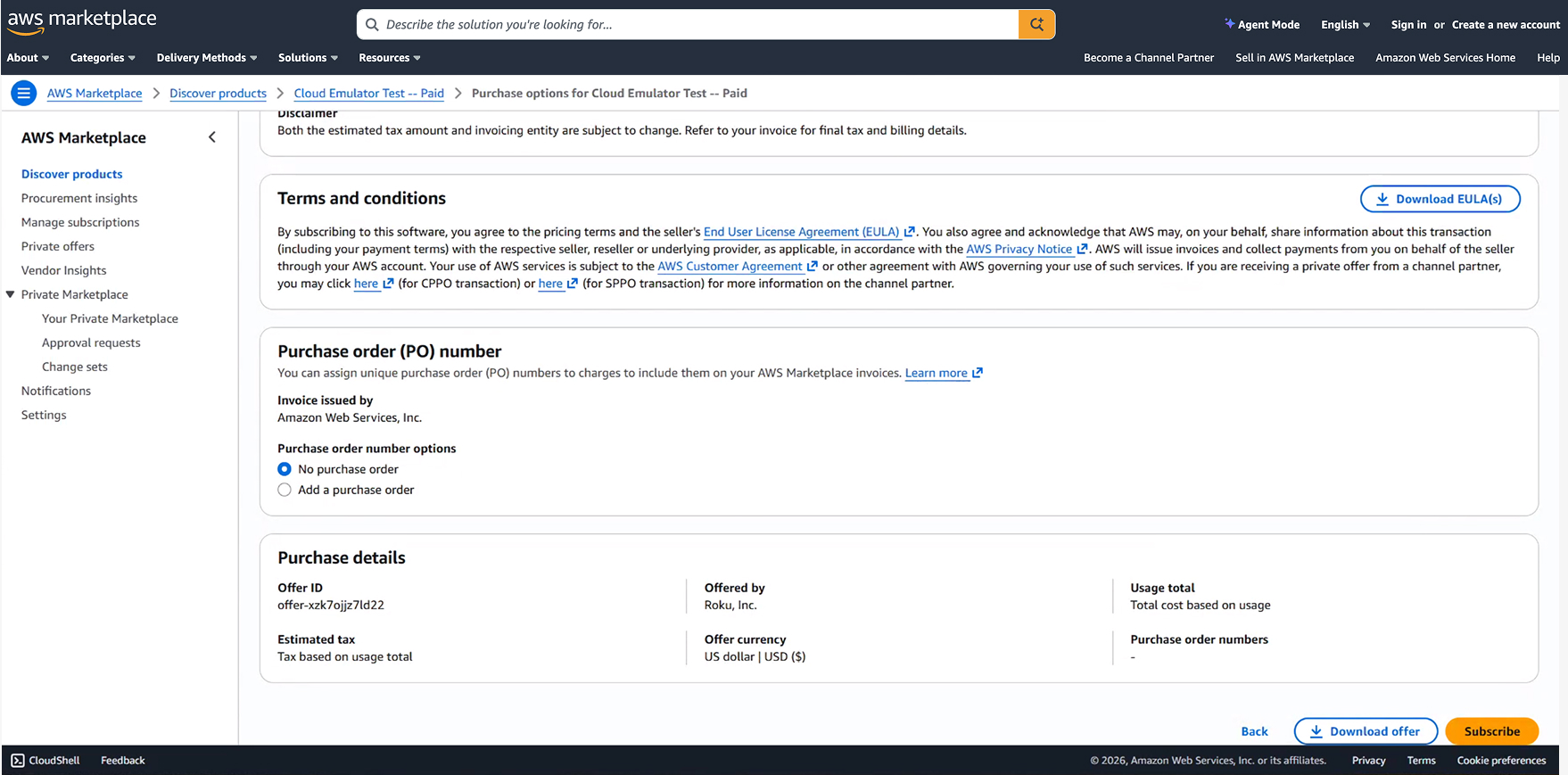
Task: Open Change sets sidebar item
Action: (75, 367)
